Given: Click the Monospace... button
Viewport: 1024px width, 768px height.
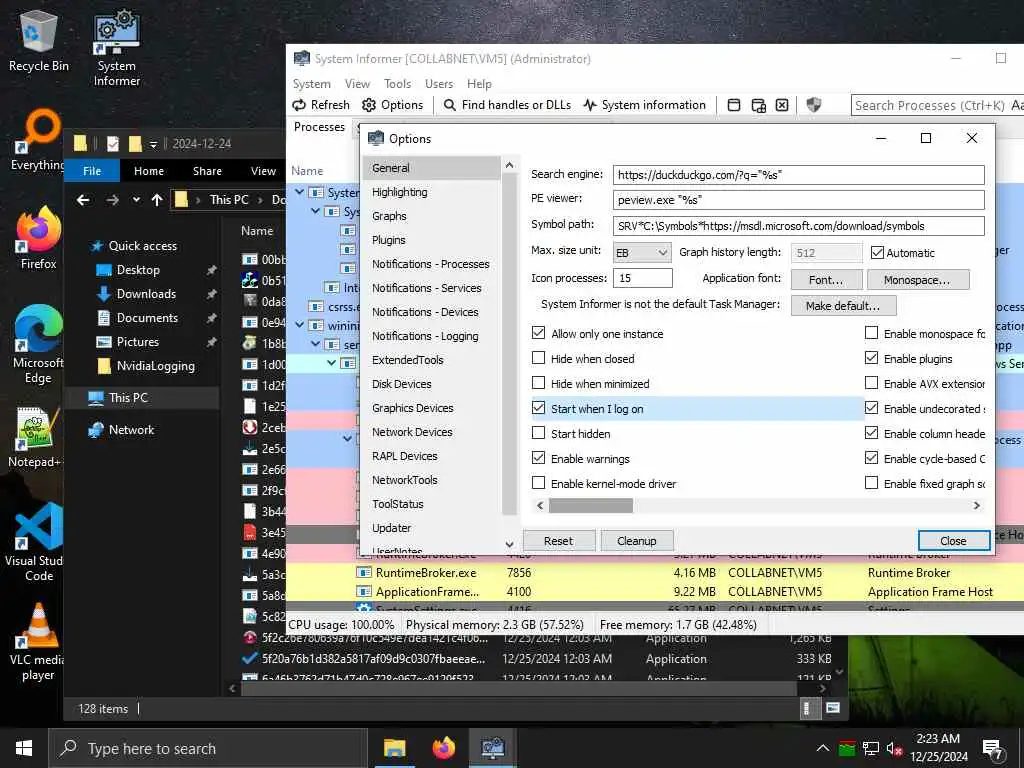Looking at the screenshot, I should pyautogui.click(x=918, y=280).
